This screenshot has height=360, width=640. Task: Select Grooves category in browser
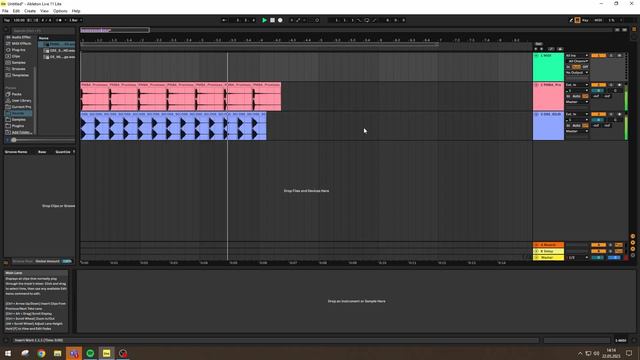click(x=16, y=69)
